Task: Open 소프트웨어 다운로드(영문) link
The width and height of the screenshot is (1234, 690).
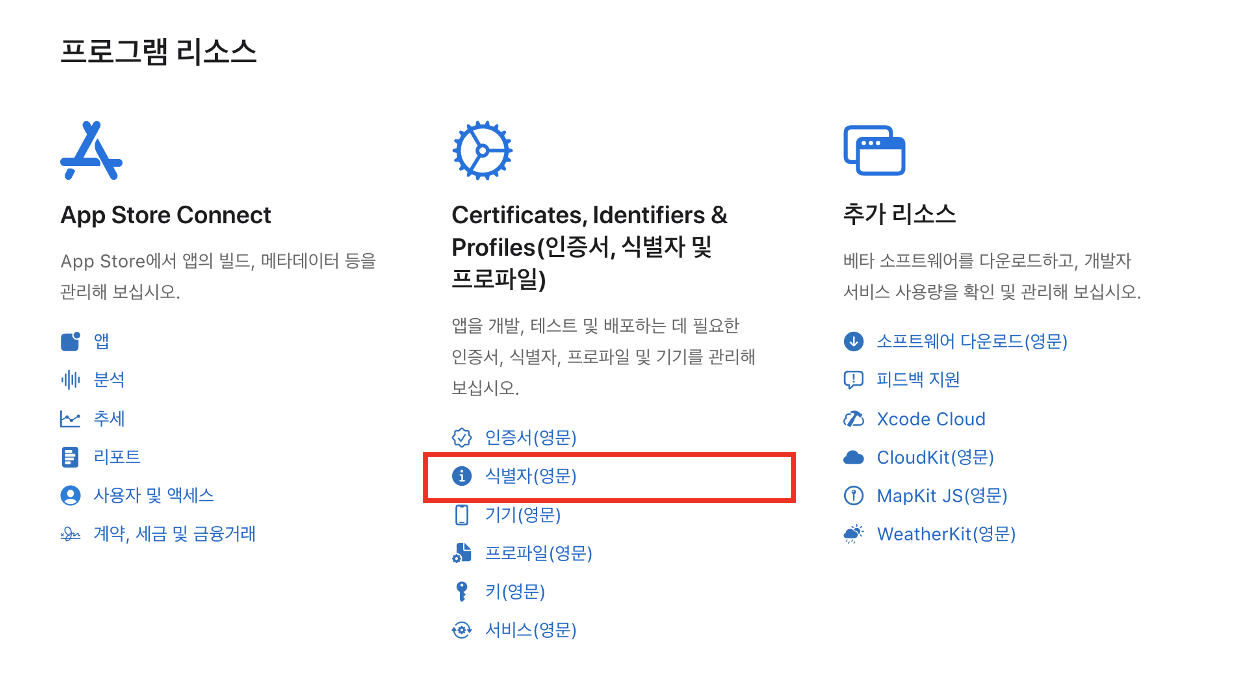Action: (x=972, y=342)
